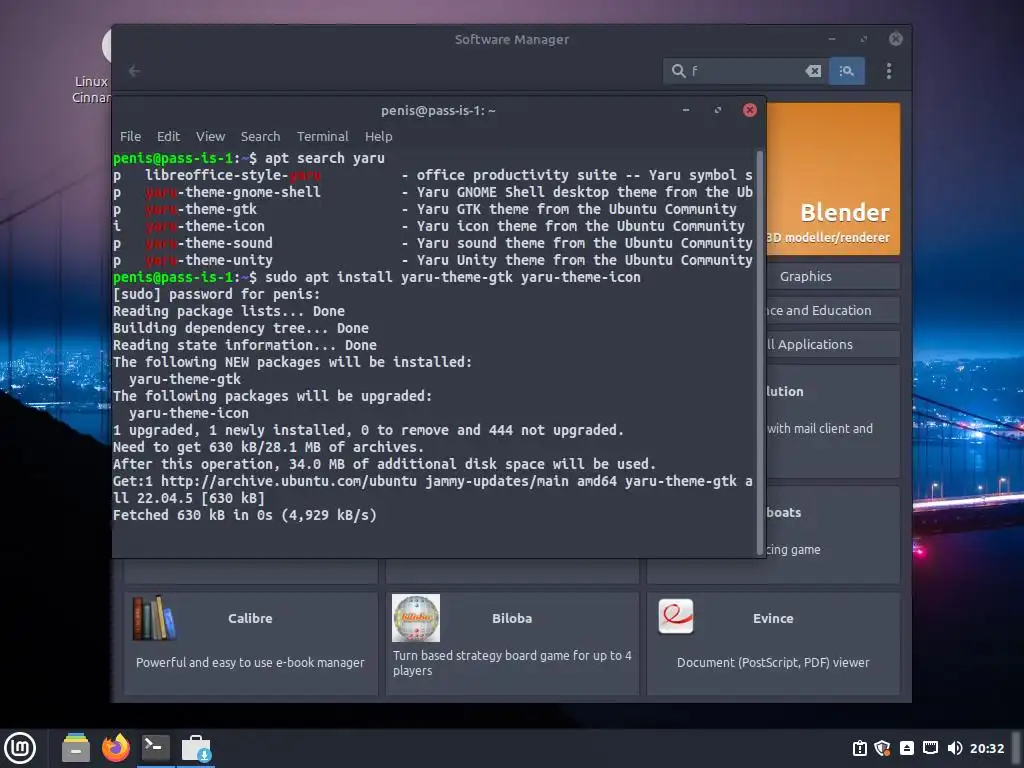Image resolution: width=1024 pixels, height=768 pixels.
Task: Launch the Files manager from the panel
Action: pyautogui.click(x=76, y=748)
